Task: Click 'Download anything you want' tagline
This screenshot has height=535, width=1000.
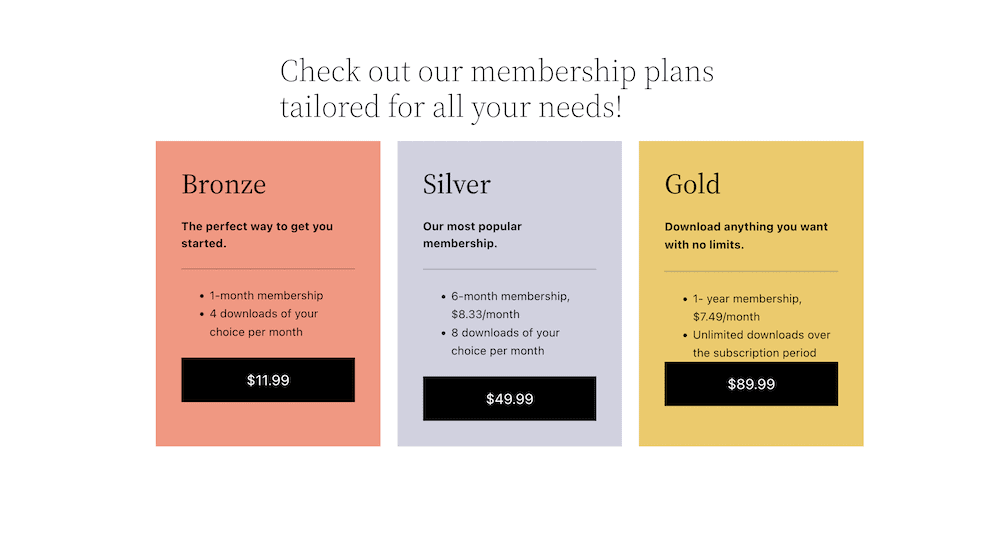Action: pos(746,235)
